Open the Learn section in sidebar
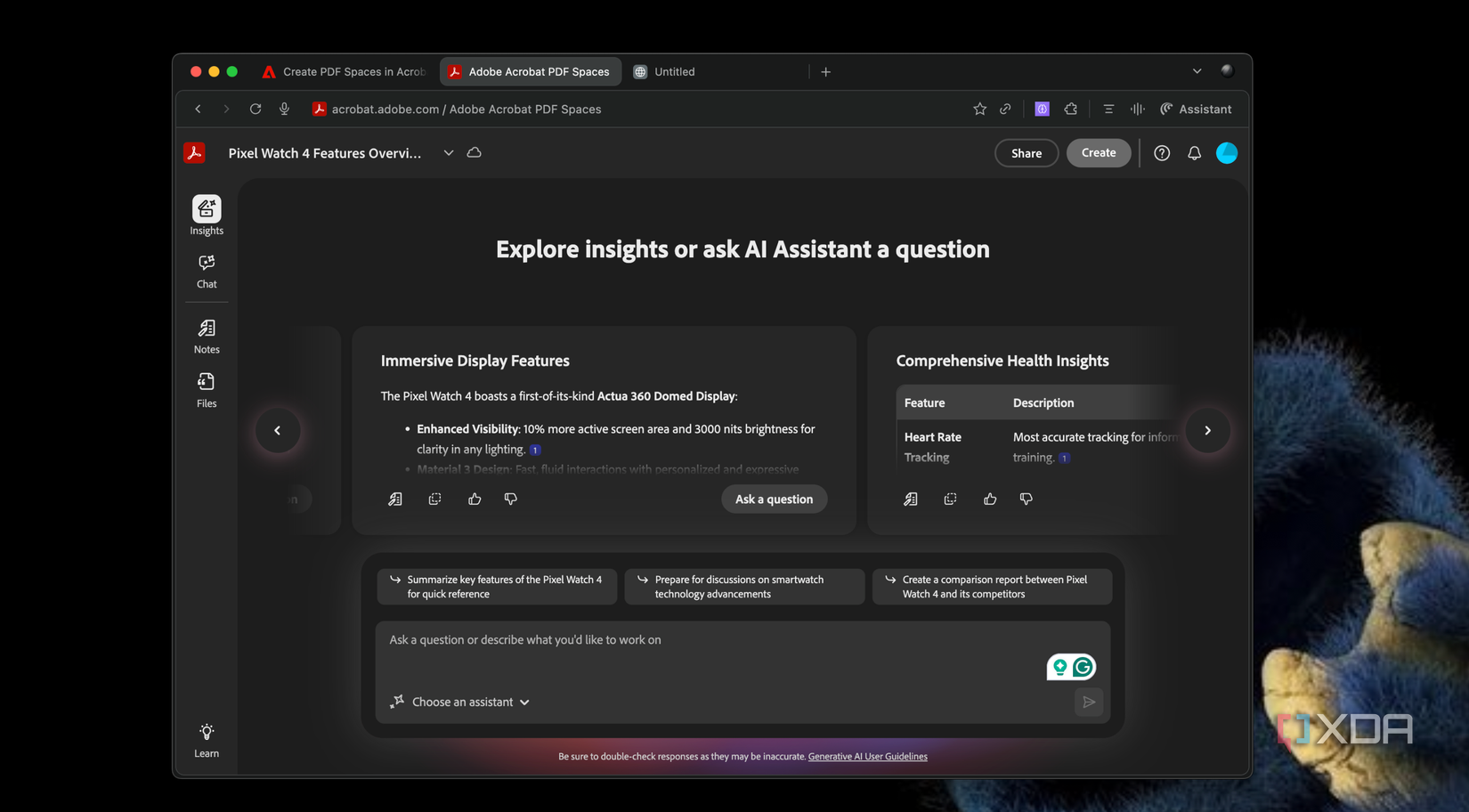The image size is (1469, 812). coord(207,741)
